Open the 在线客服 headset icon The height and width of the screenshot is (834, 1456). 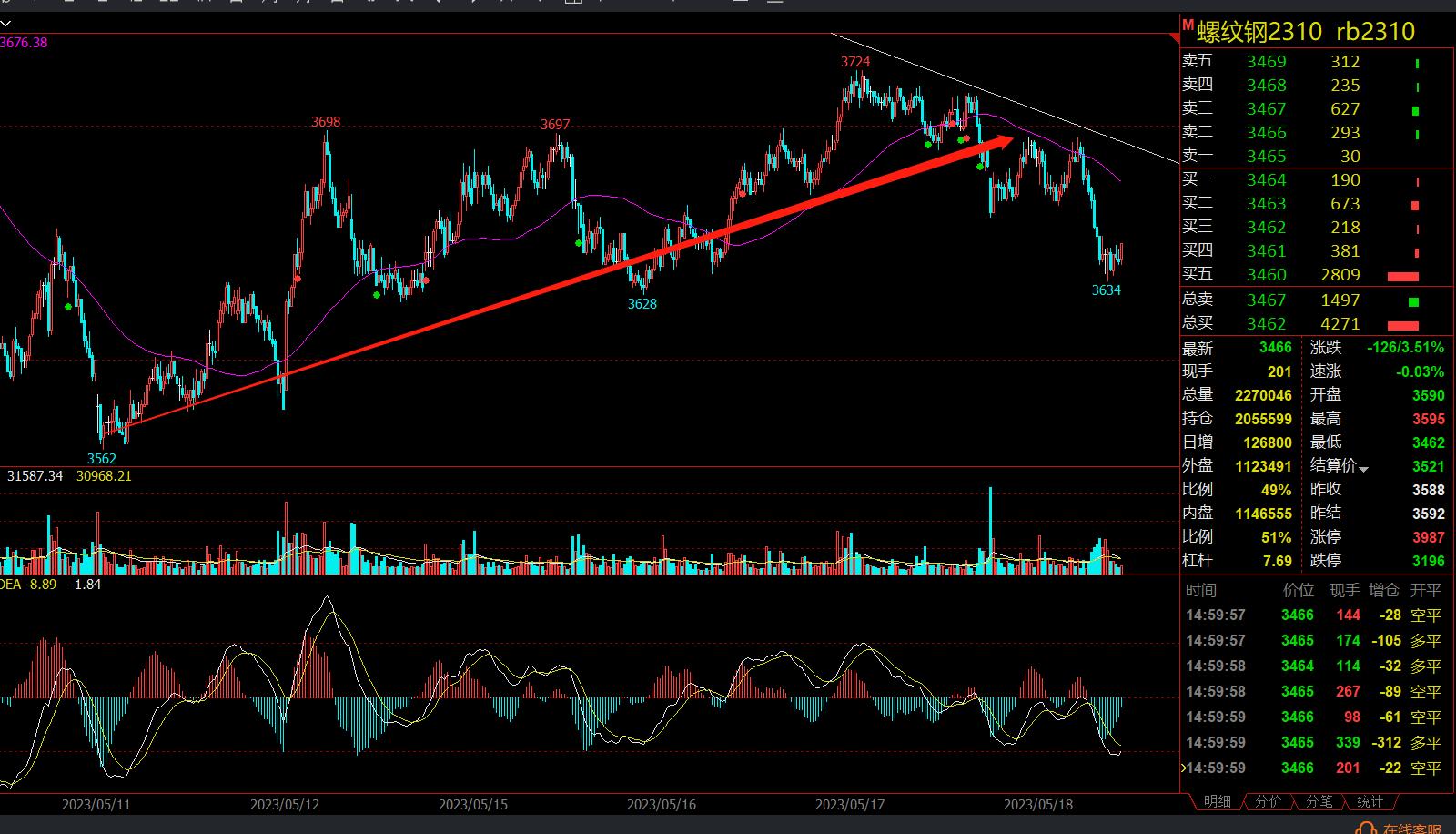(1365, 829)
